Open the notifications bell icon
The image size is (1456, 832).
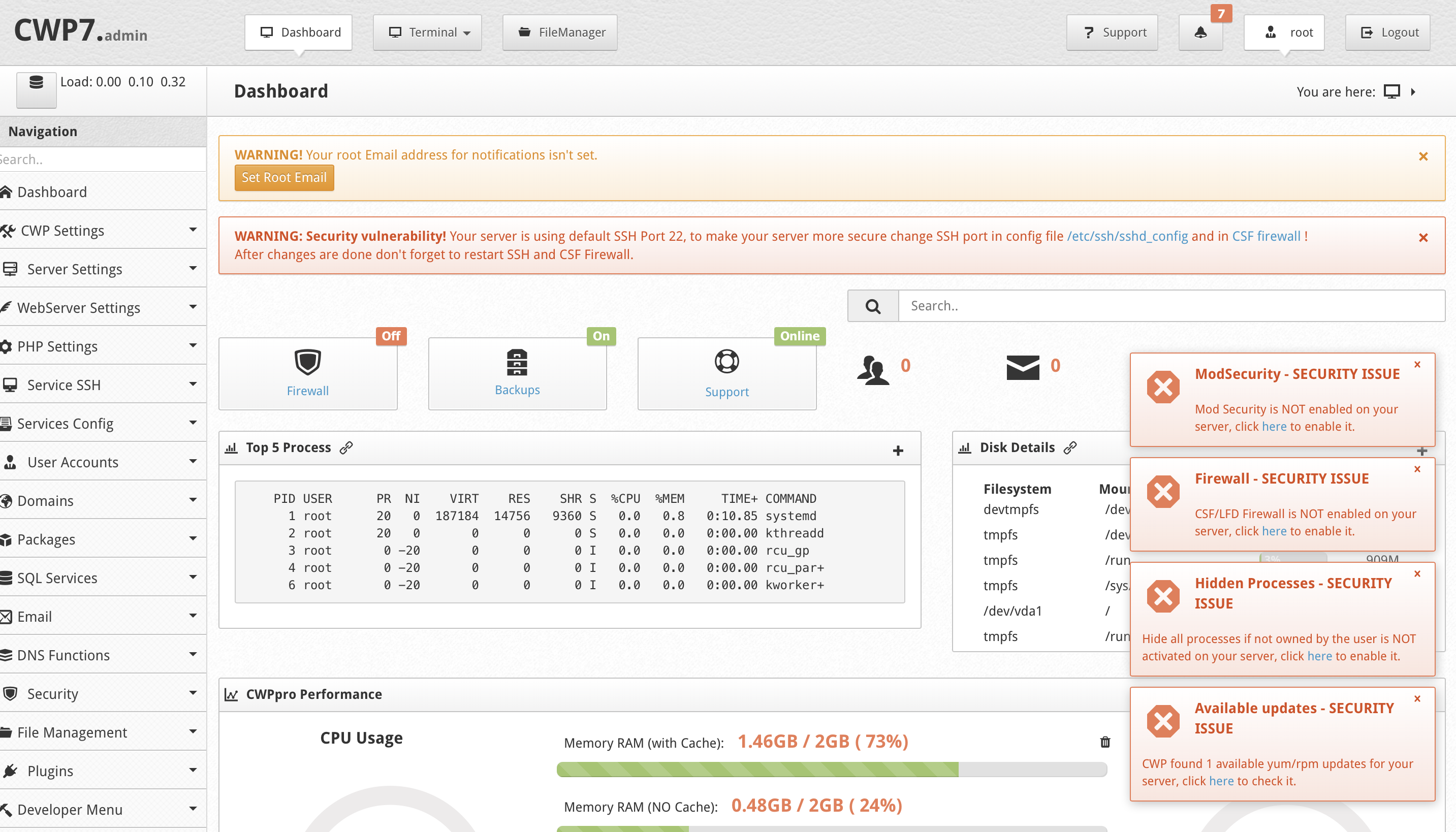[1200, 33]
